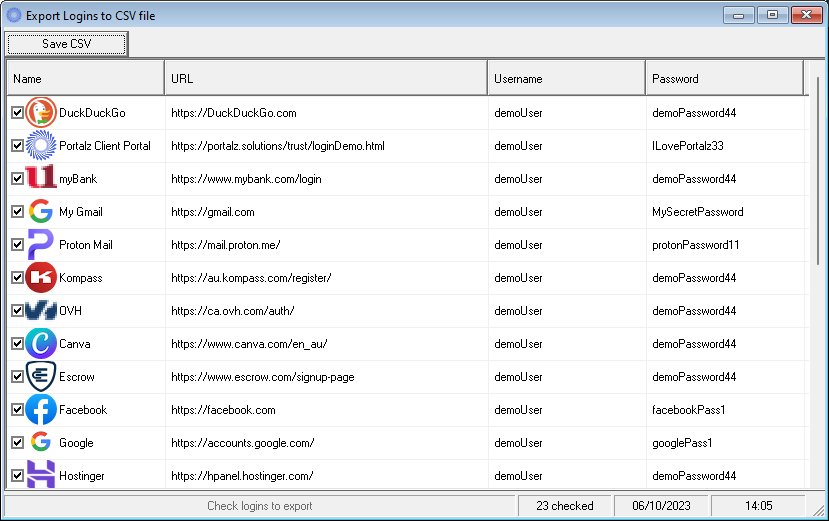
Task: Click the 14:05 time in status bar
Action: [x=759, y=506]
